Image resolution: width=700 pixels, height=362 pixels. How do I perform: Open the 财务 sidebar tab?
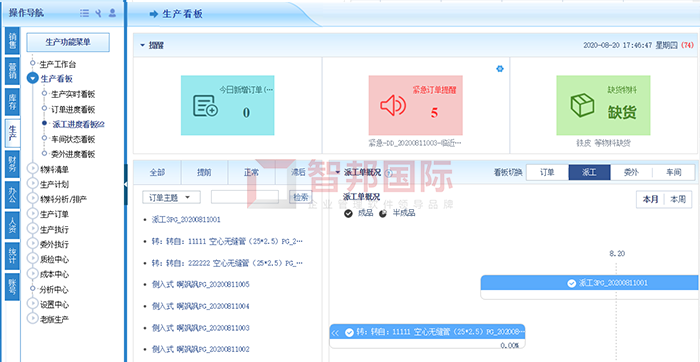pos(12,163)
